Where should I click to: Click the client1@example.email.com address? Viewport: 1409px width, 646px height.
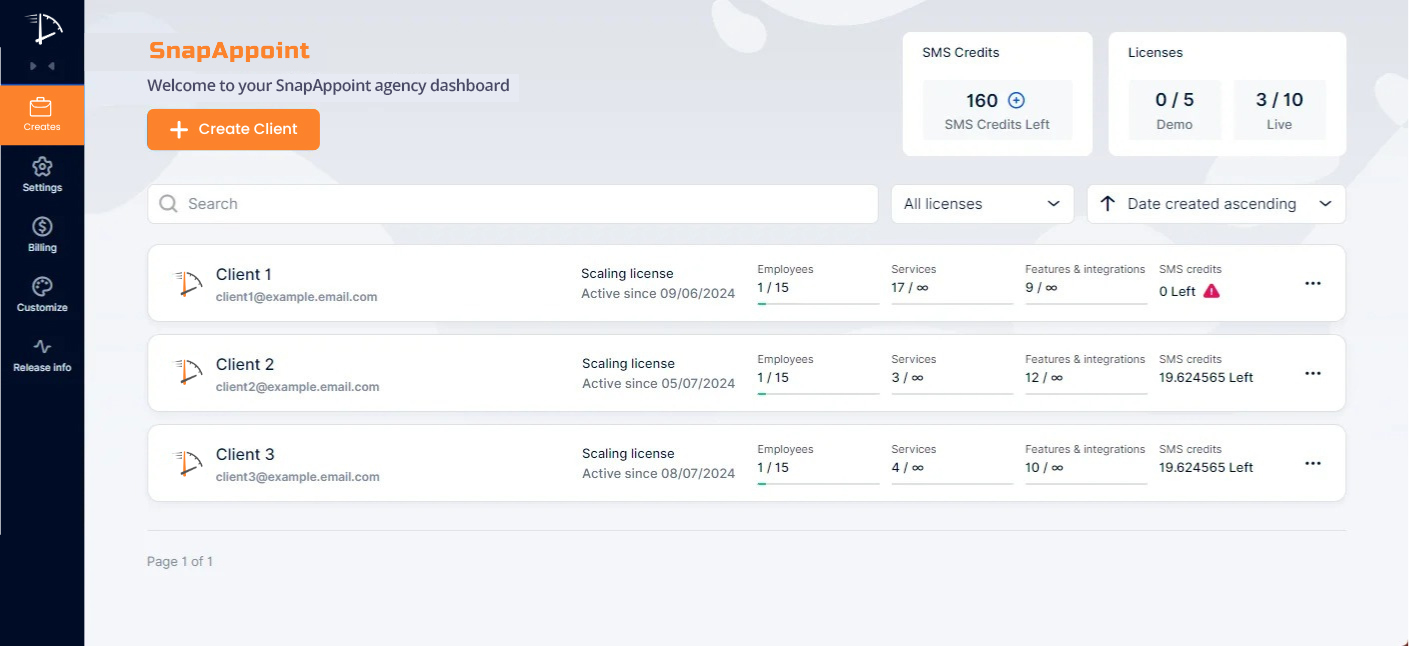pos(297,297)
